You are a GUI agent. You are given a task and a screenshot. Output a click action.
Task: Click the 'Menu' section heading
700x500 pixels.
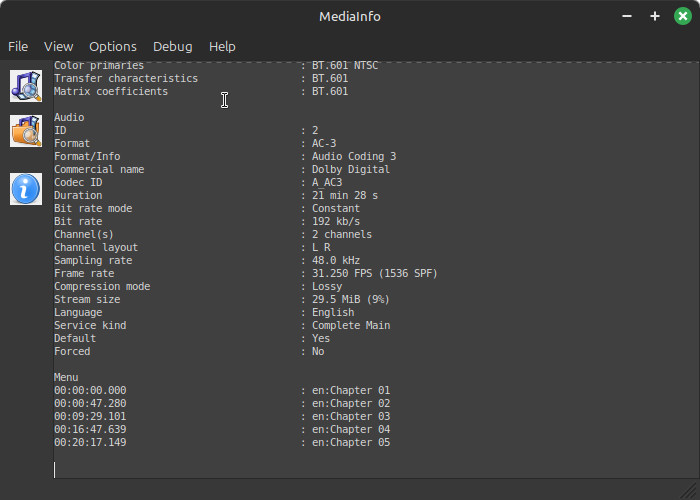coord(66,377)
